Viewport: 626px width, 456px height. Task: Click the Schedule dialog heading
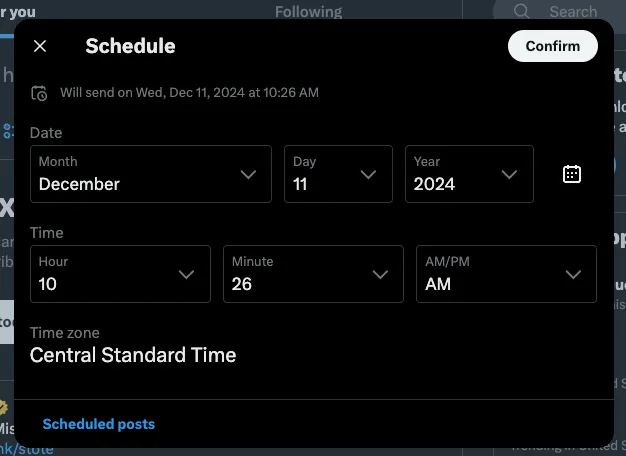click(x=130, y=46)
